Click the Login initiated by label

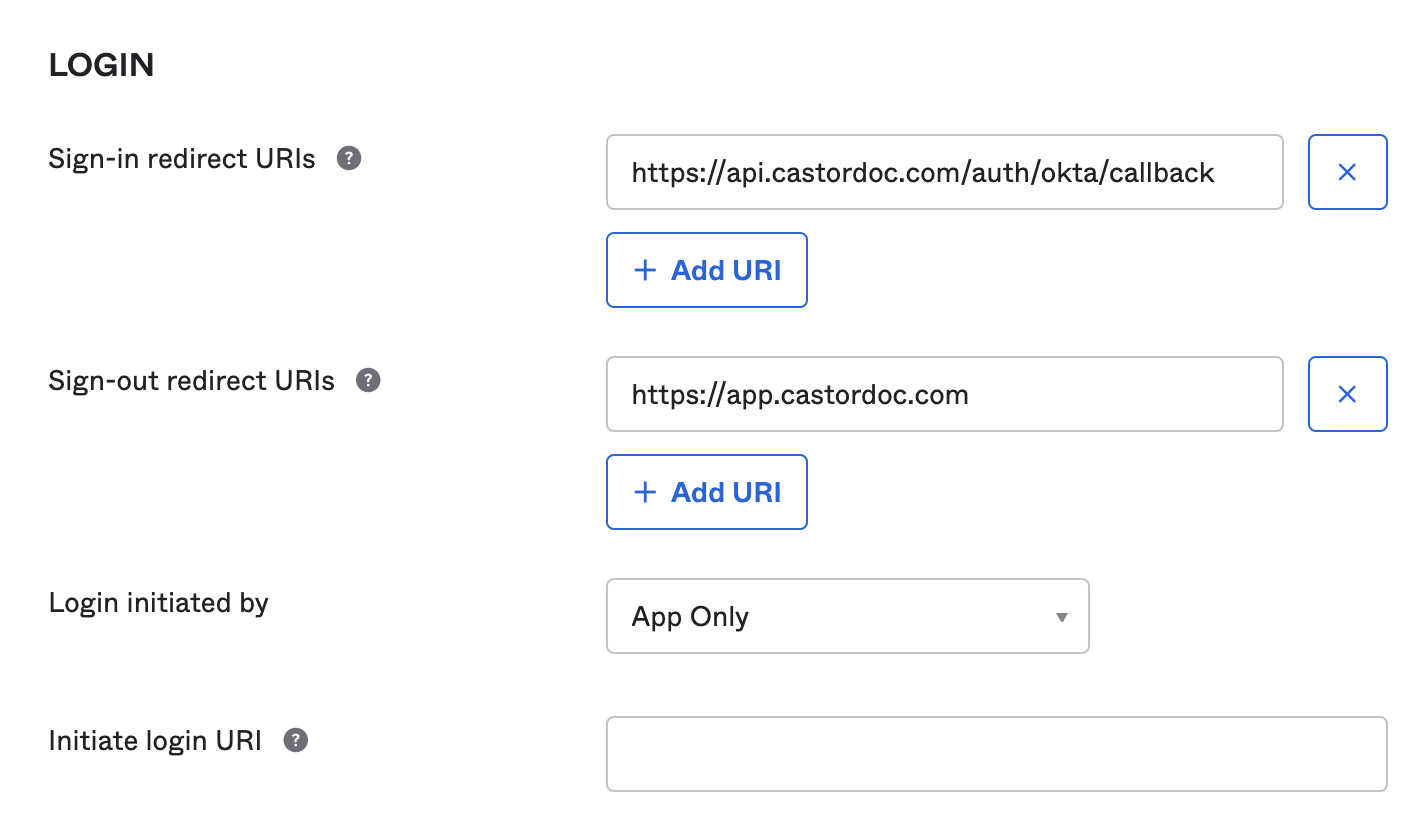159,603
